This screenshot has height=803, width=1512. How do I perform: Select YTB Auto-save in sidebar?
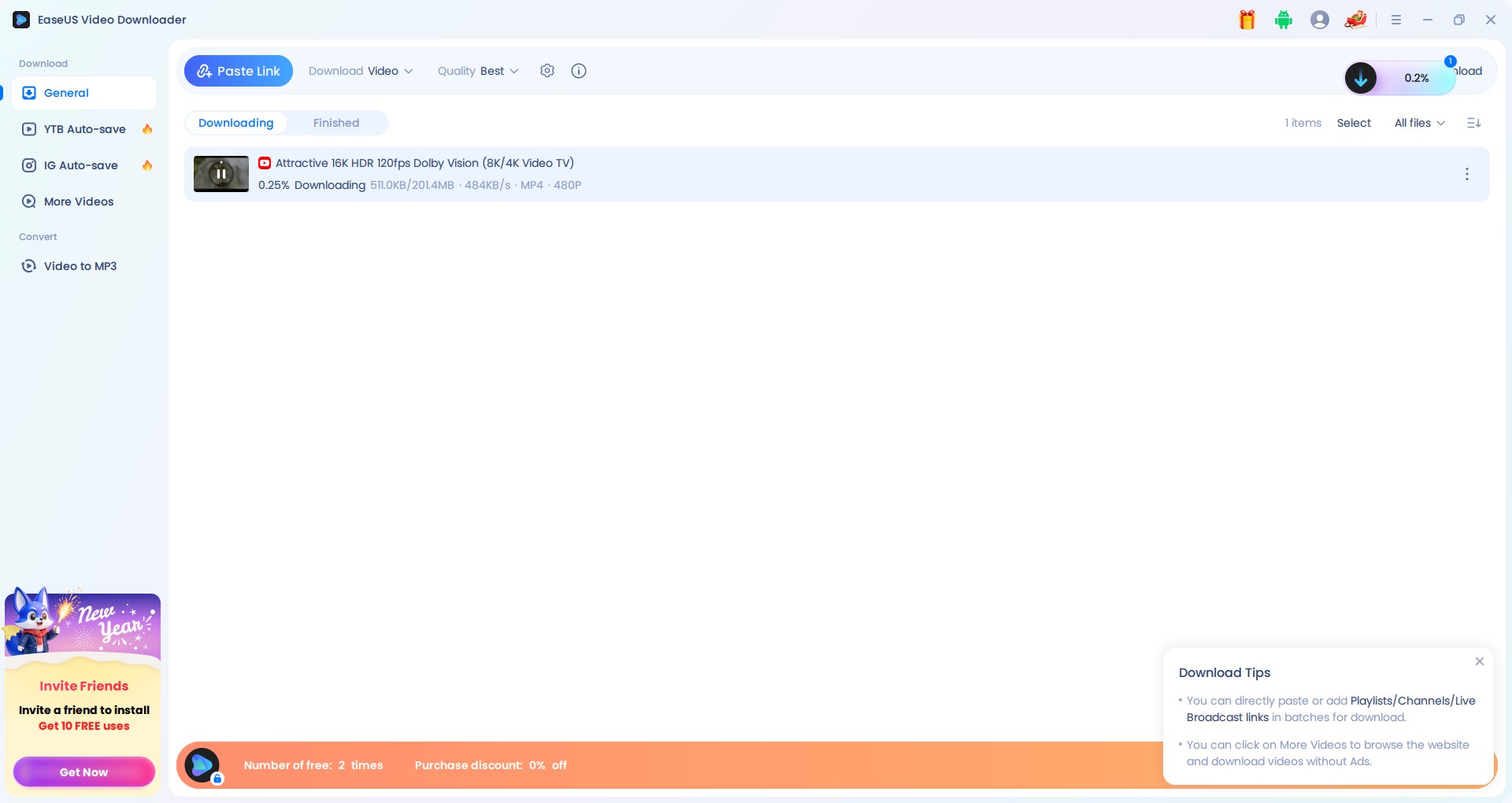[x=84, y=129]
